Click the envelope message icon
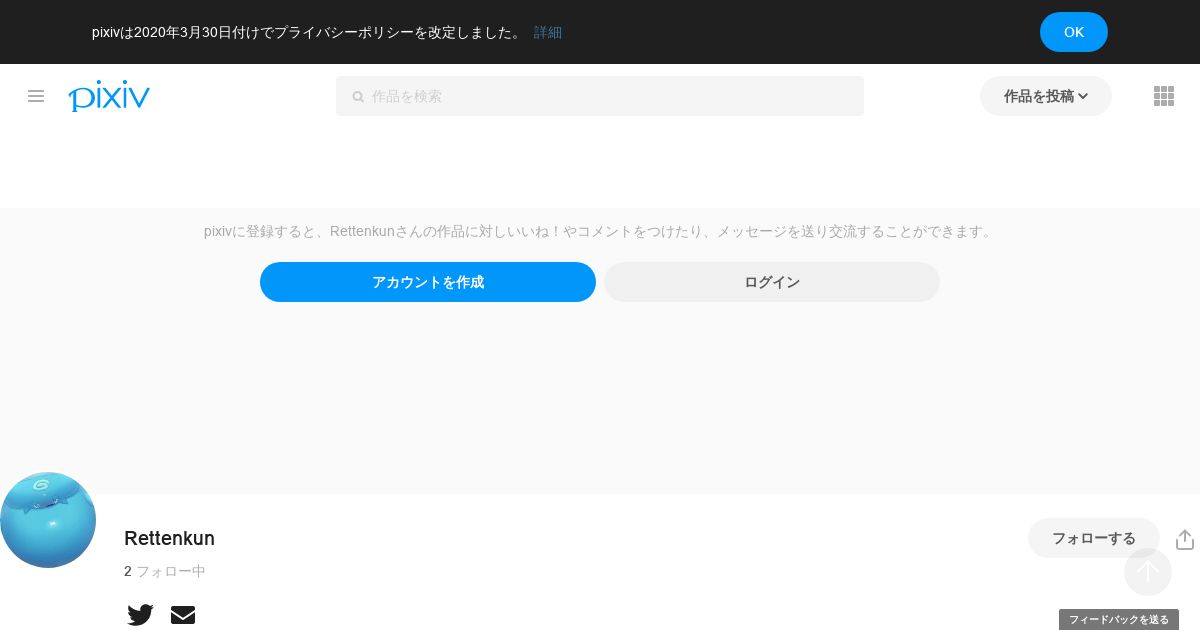1200x630 pixels. click(183, 615)
